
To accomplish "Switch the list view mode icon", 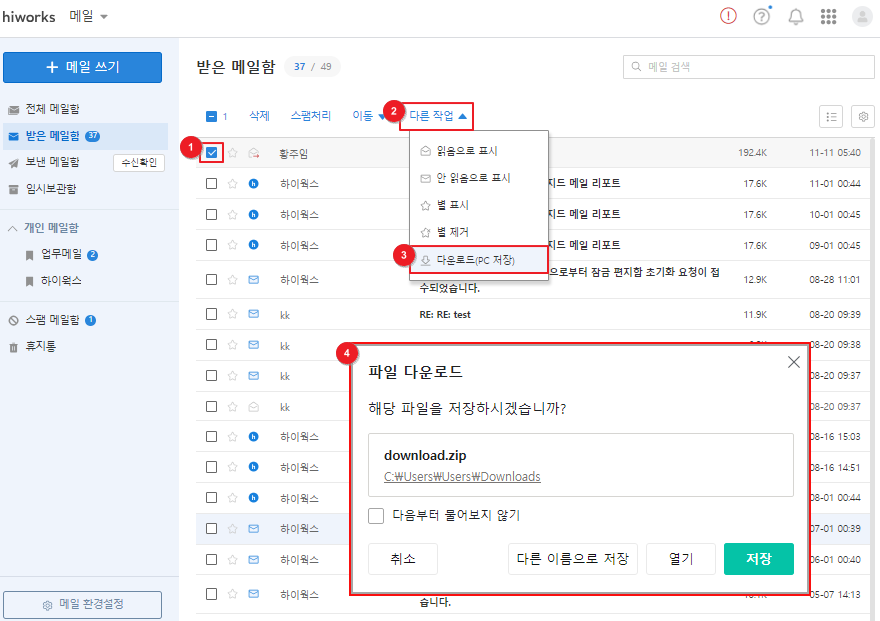I will [x=831, y=116].
